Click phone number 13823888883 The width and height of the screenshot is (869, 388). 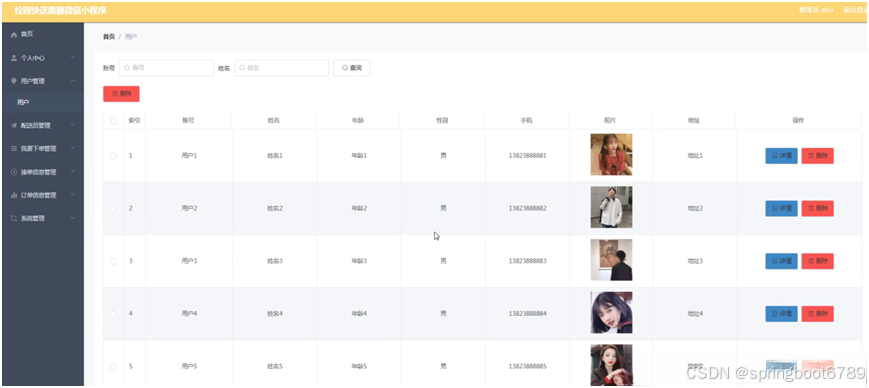[527, 261]
